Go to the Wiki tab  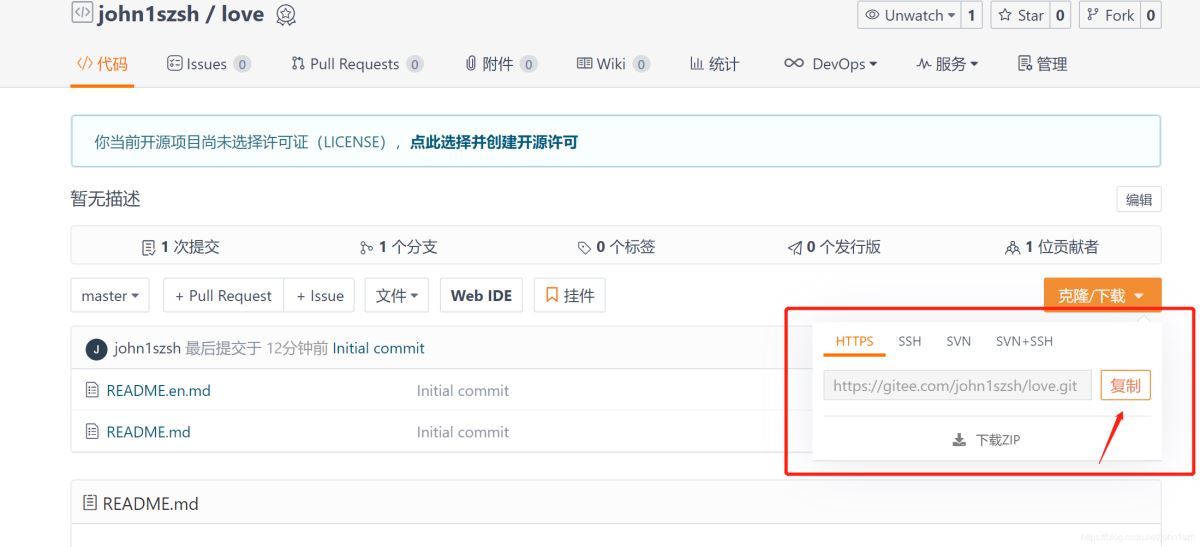[613, 64]
